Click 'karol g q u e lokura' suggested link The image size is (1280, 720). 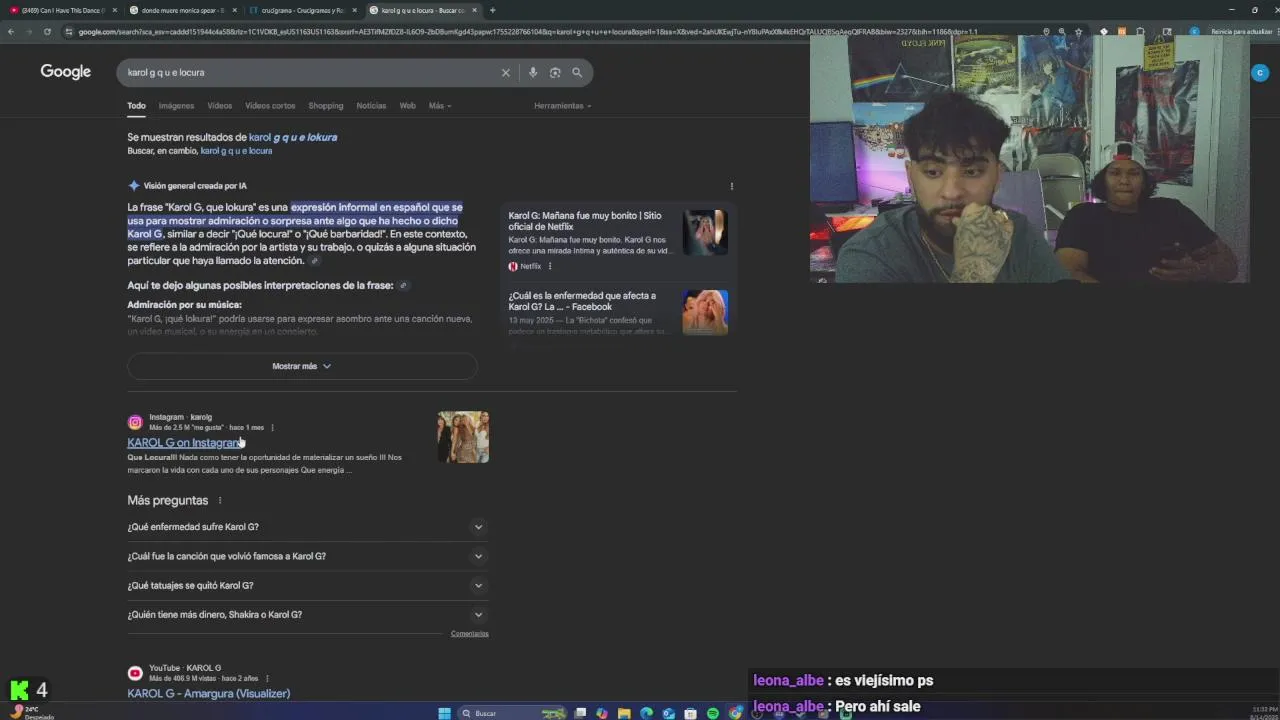coord(293,137)
